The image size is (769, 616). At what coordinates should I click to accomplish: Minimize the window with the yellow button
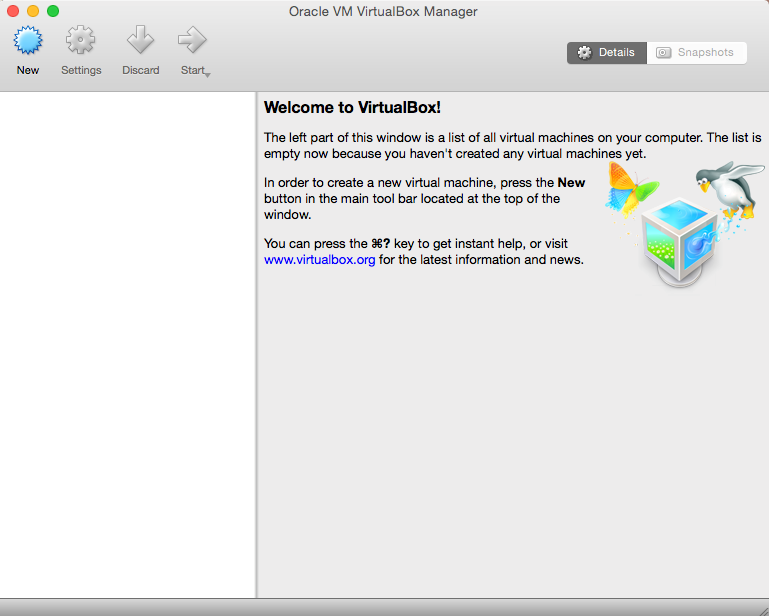[x=33, y=11]
